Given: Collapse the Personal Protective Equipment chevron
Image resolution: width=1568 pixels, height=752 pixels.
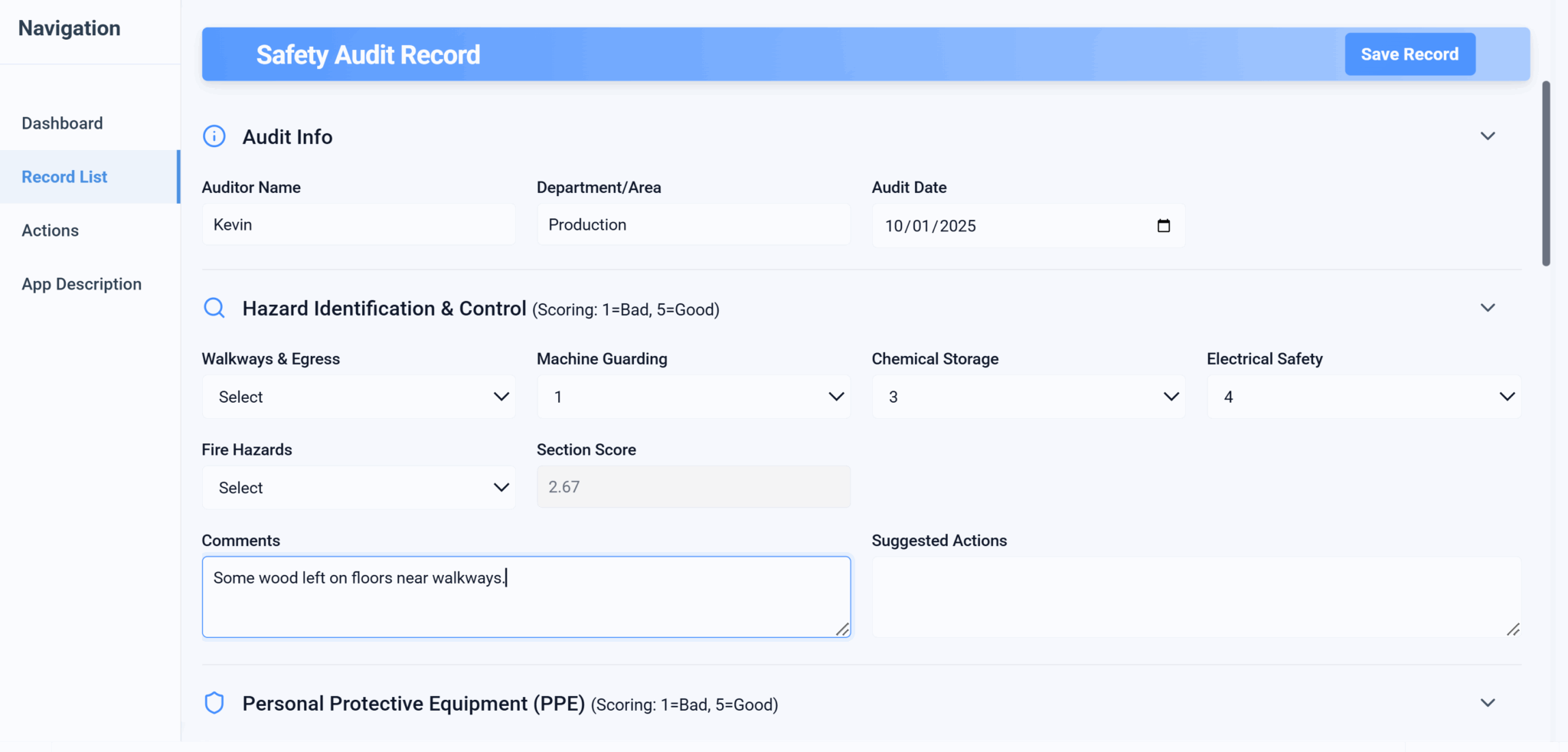Looking at the screenshot, I should [1488, 703].
